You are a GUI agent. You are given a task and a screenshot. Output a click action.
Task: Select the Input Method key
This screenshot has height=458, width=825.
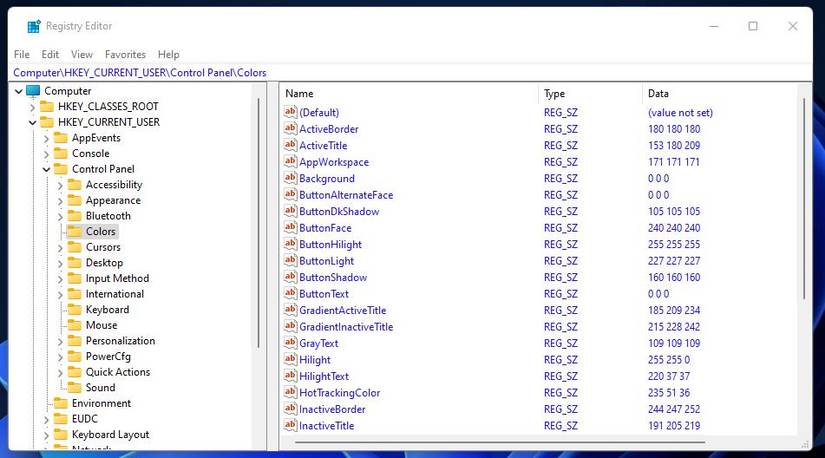117,278
